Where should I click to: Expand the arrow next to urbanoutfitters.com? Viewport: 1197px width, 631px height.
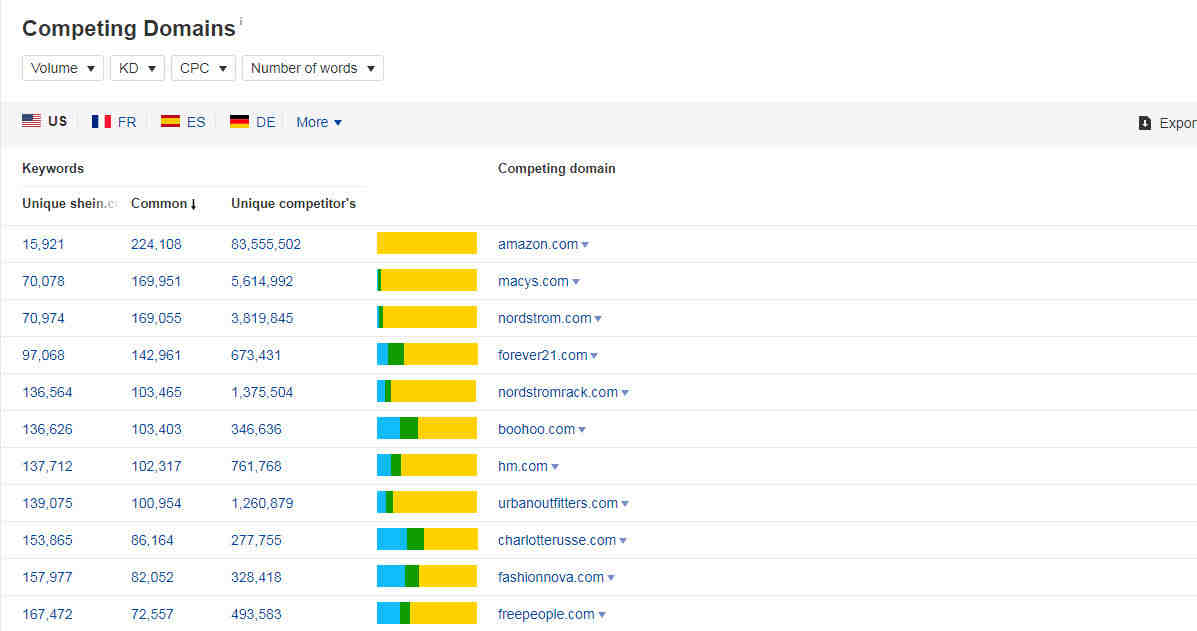(624, 504)
